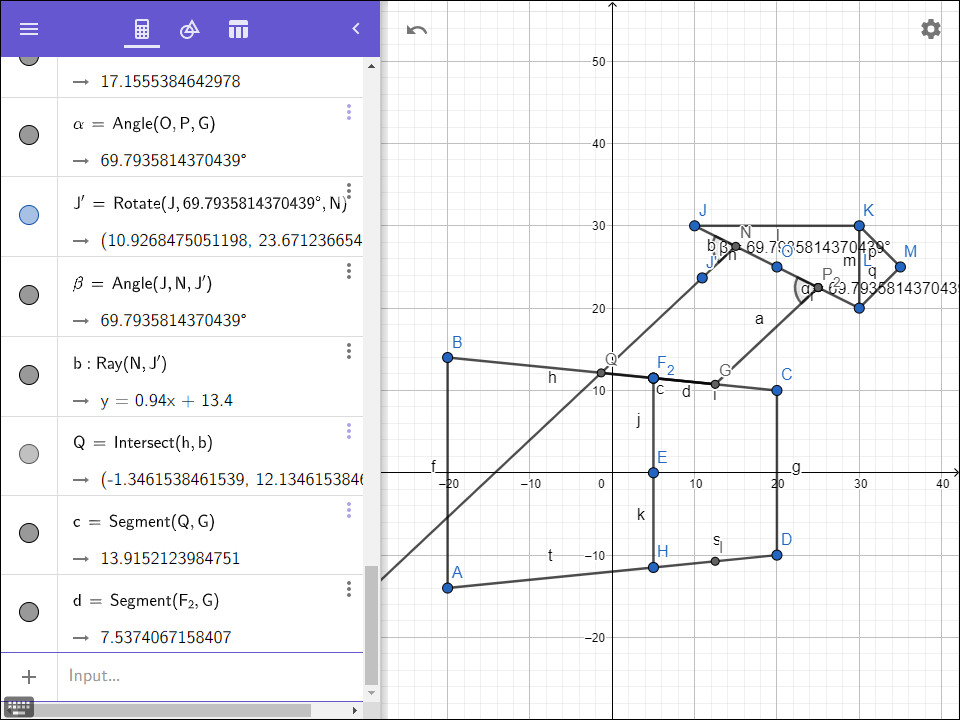Select point P in the graph
This screenshot has height=720, width=960.
point(818,287)
